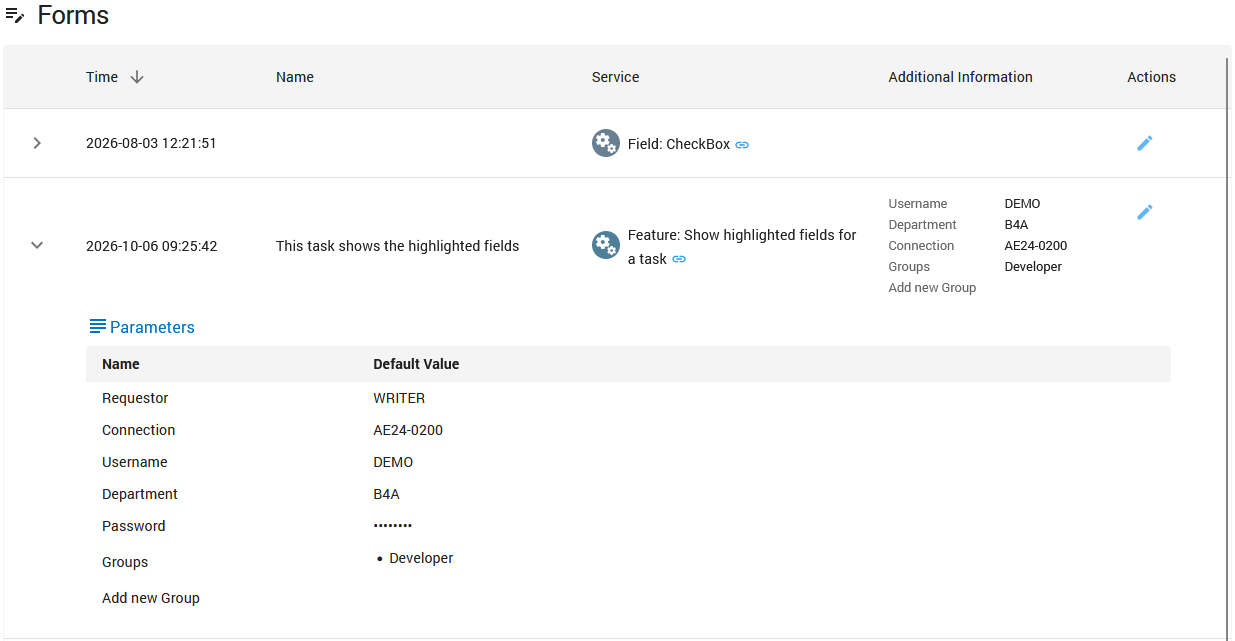Click the WRITER default value
This screenshot has width=1235, height=641.
(399, 398)
